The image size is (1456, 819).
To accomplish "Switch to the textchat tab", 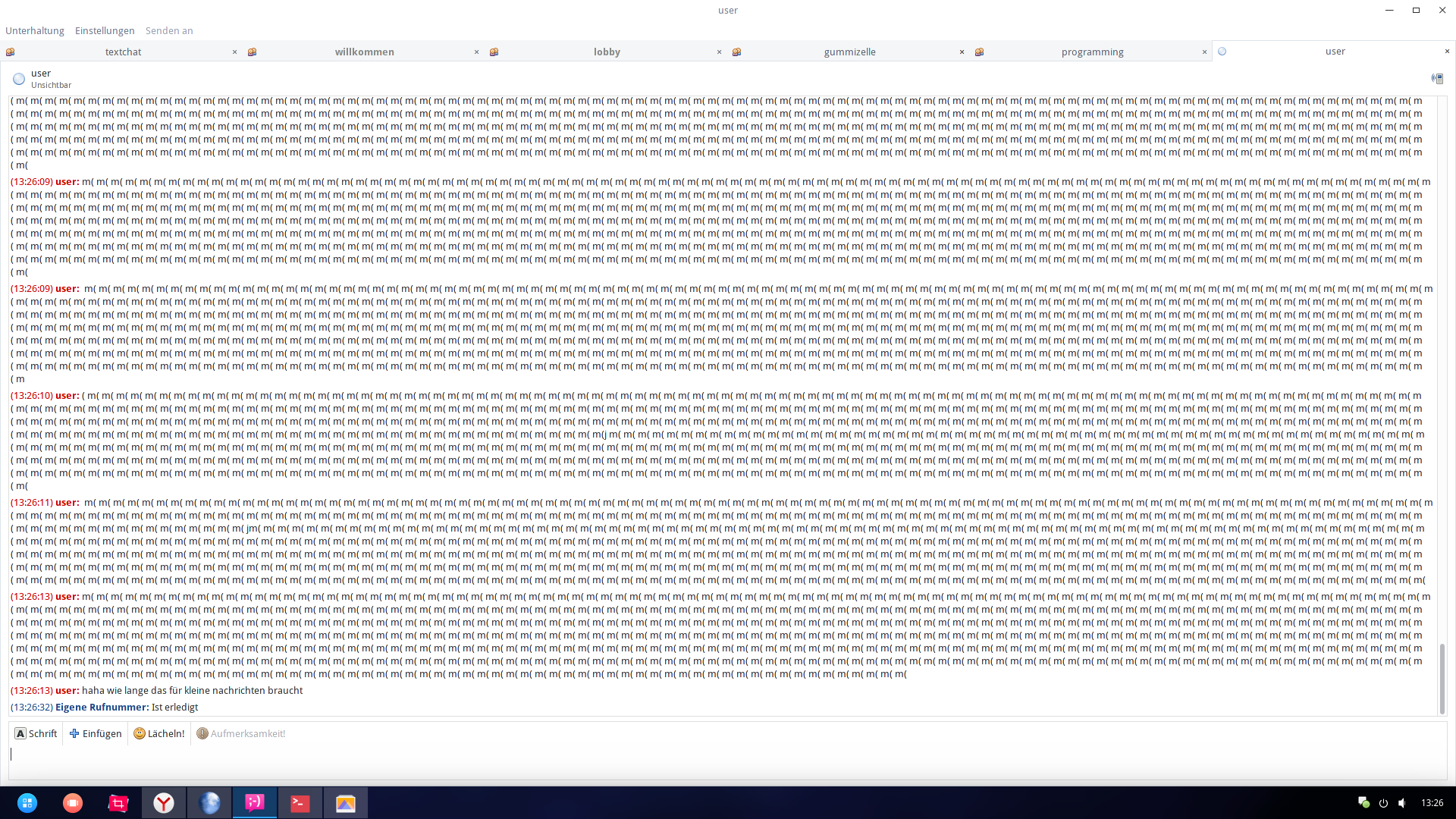I will [x=123, y=52].
